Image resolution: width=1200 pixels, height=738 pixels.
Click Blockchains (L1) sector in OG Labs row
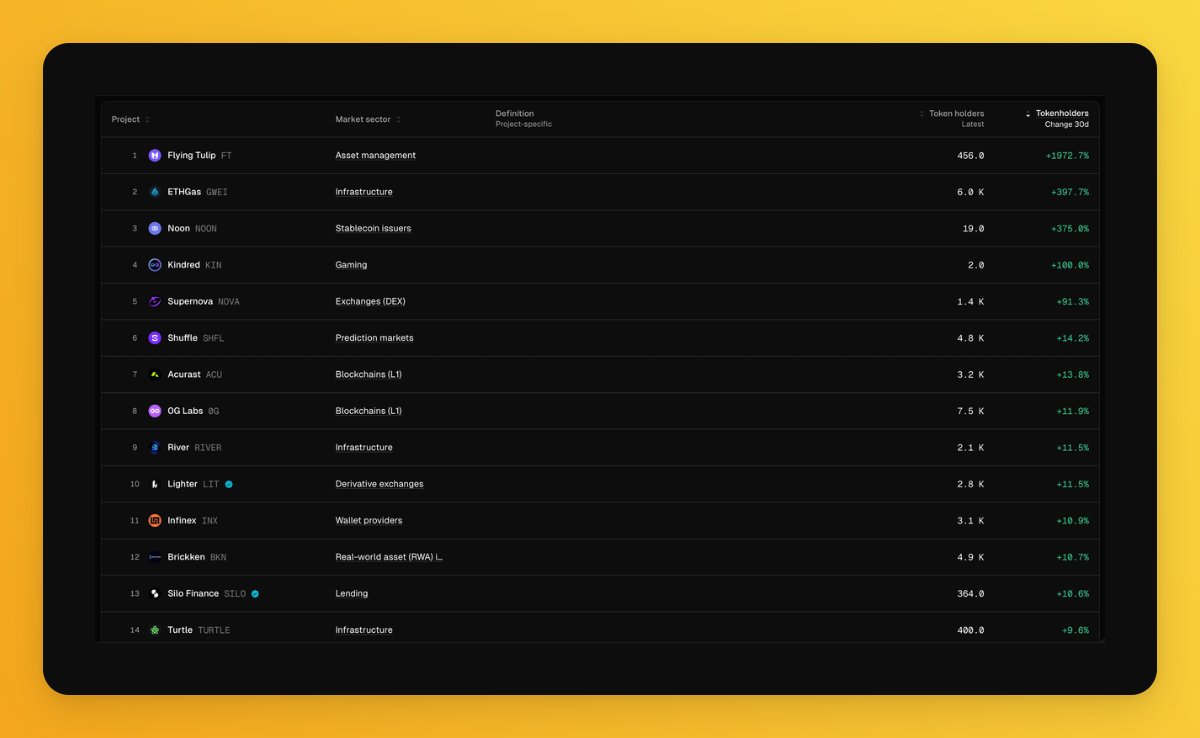[368, 411]
